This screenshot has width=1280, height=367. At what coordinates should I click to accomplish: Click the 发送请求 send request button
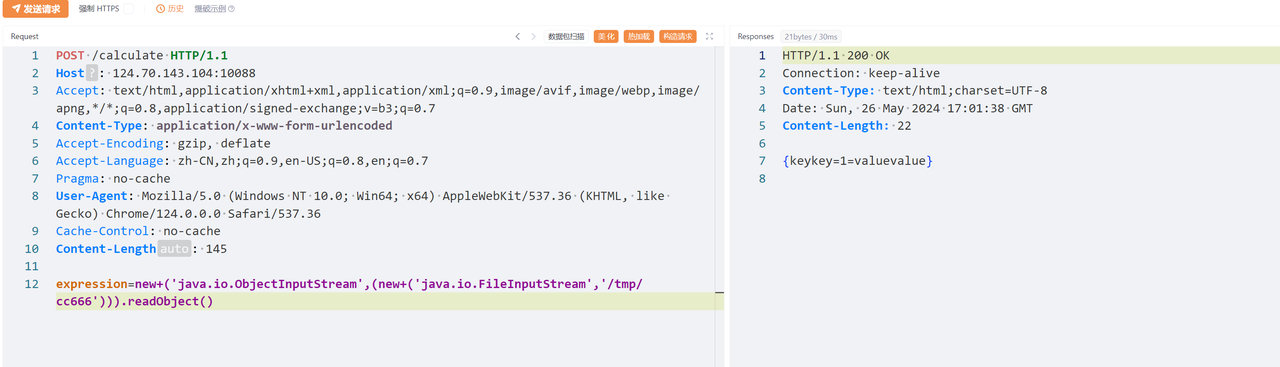point(35,8)
